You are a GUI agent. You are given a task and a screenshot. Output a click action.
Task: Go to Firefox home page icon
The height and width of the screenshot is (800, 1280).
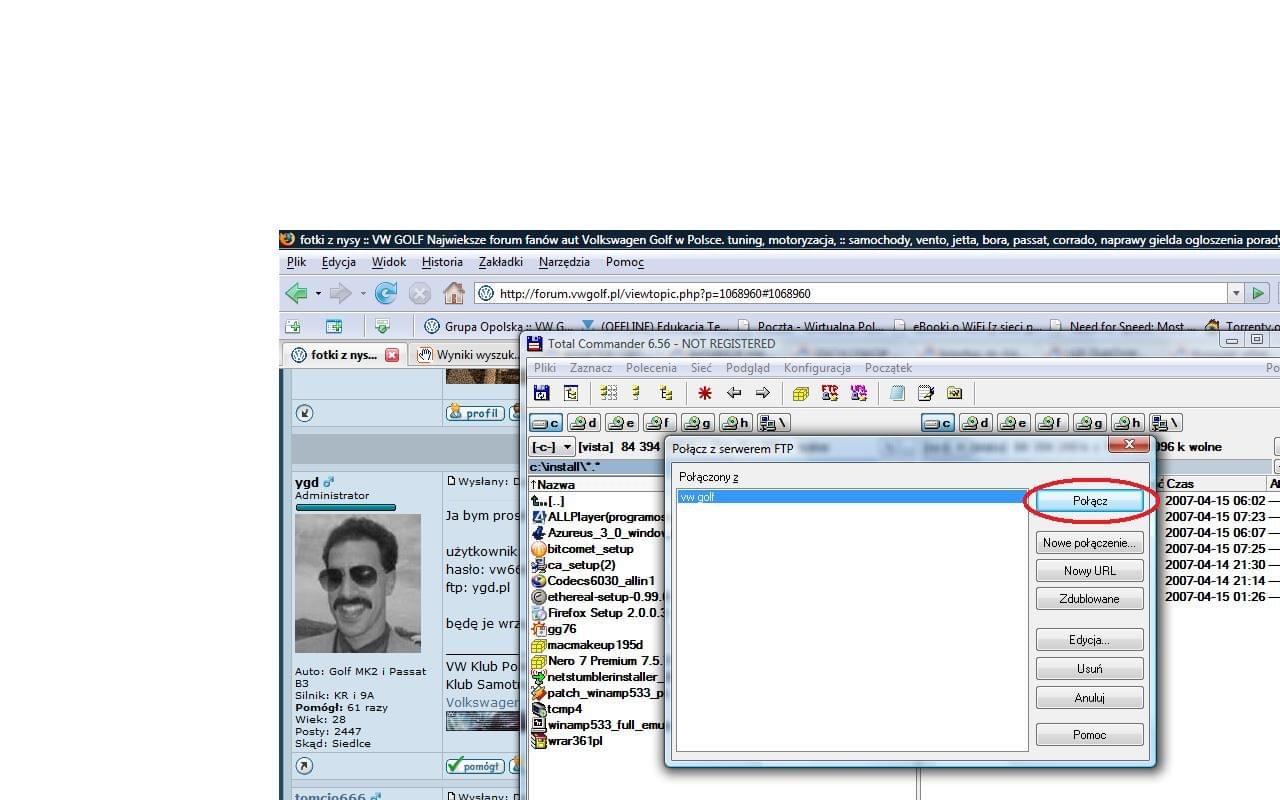454,293
